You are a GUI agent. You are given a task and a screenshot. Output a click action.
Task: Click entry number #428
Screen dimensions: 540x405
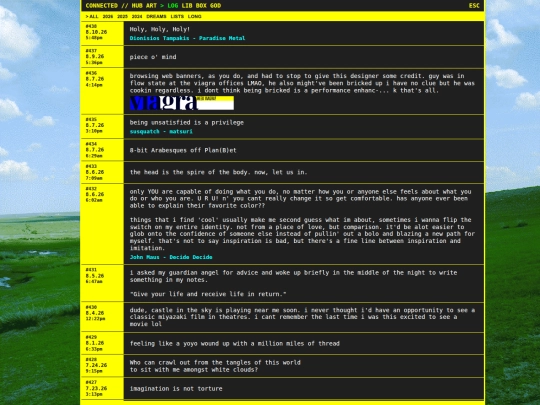click(x=91, y=360)
